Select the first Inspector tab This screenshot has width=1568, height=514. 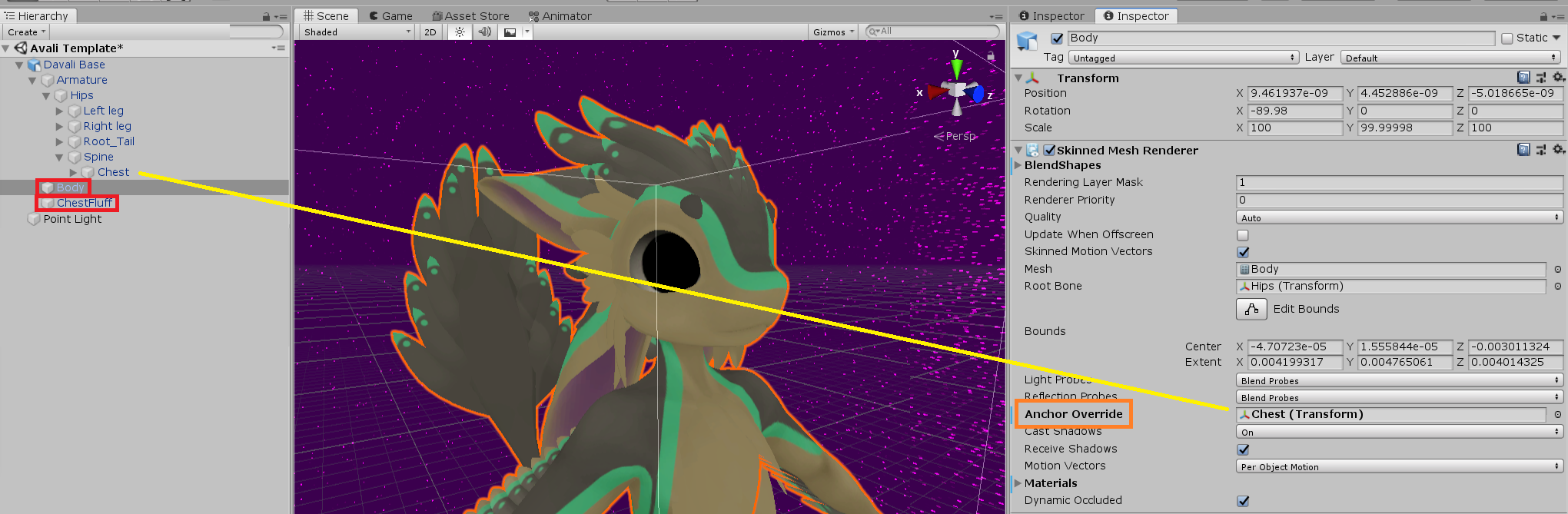(x=1051, y=16)
